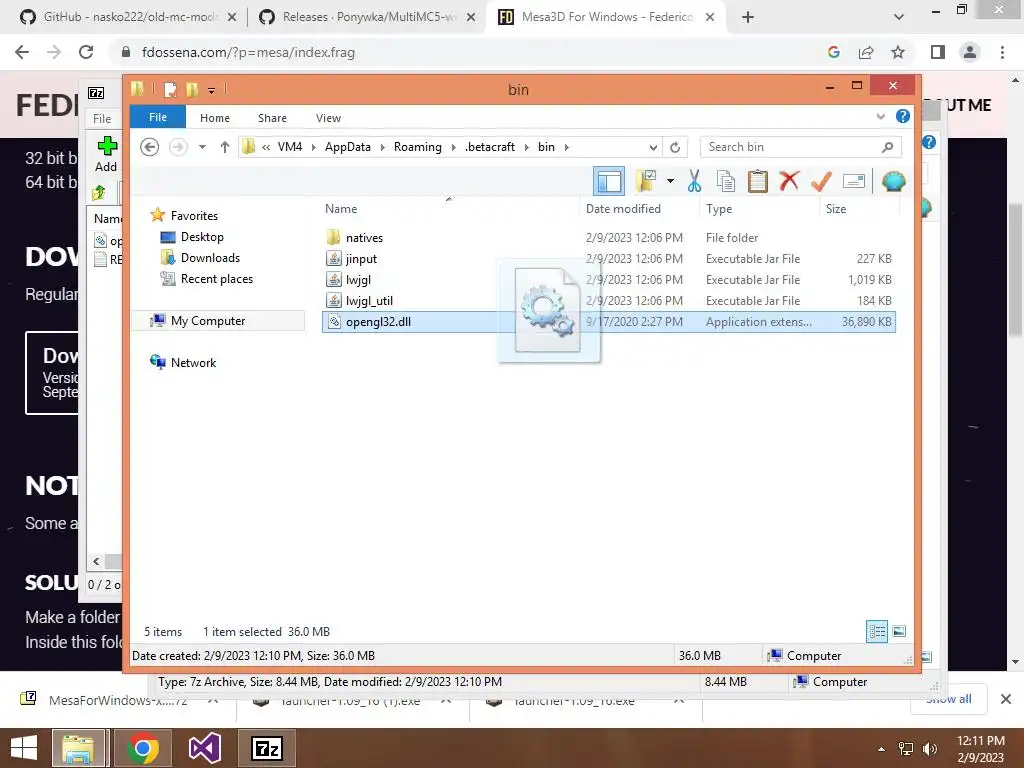Click the Rename icon in toolbar
Viewport: 1024px width, 768px height.
coord(854,181)
